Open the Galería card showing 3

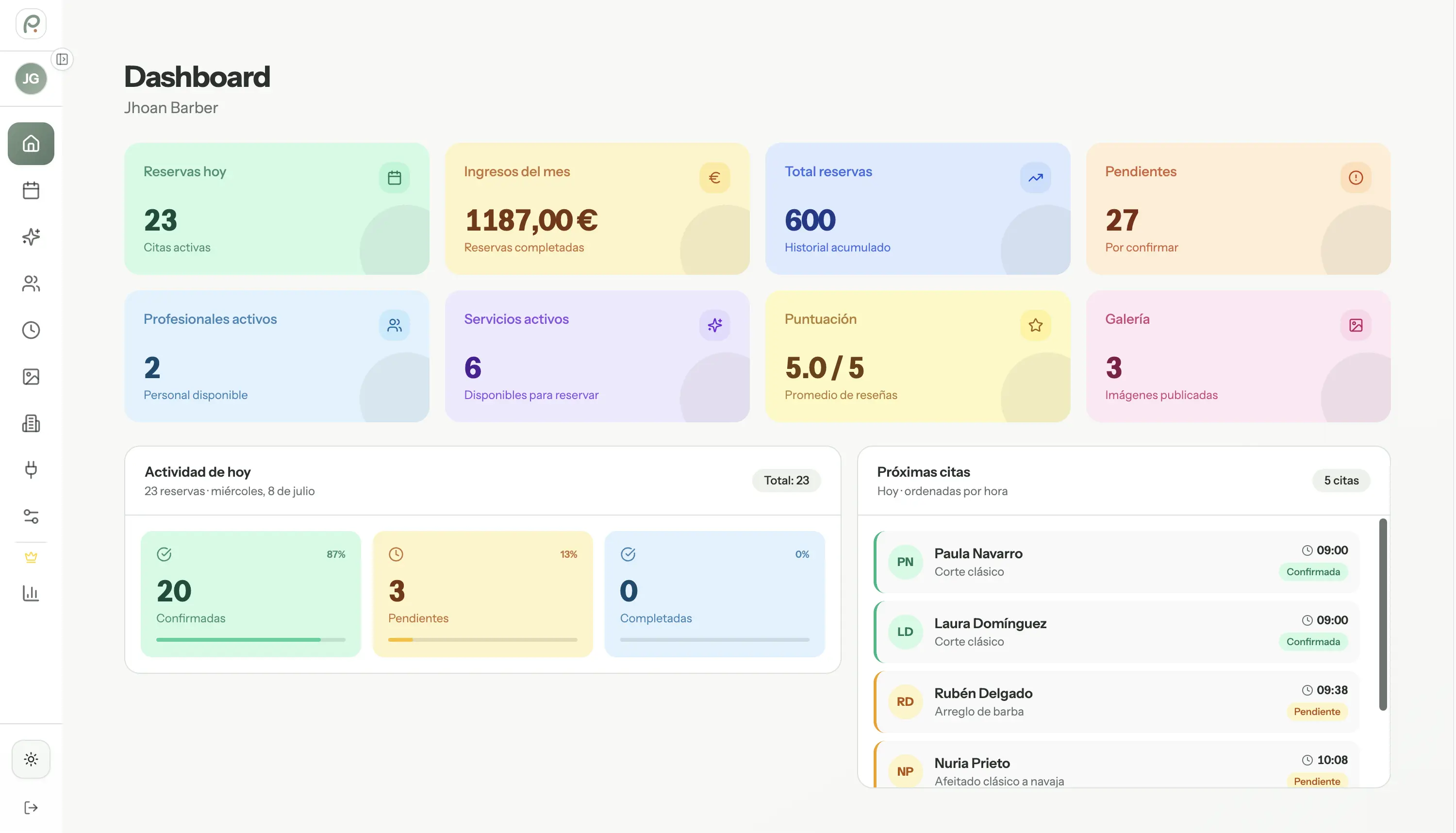(1238, 356)
